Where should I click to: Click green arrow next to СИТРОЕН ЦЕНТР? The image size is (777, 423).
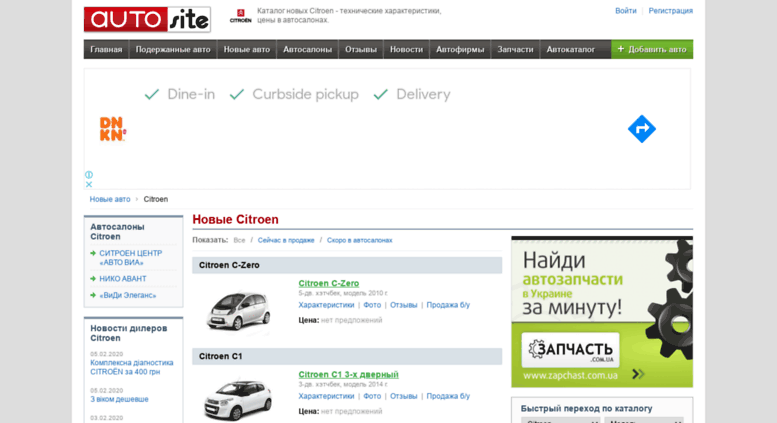[93, 253]
